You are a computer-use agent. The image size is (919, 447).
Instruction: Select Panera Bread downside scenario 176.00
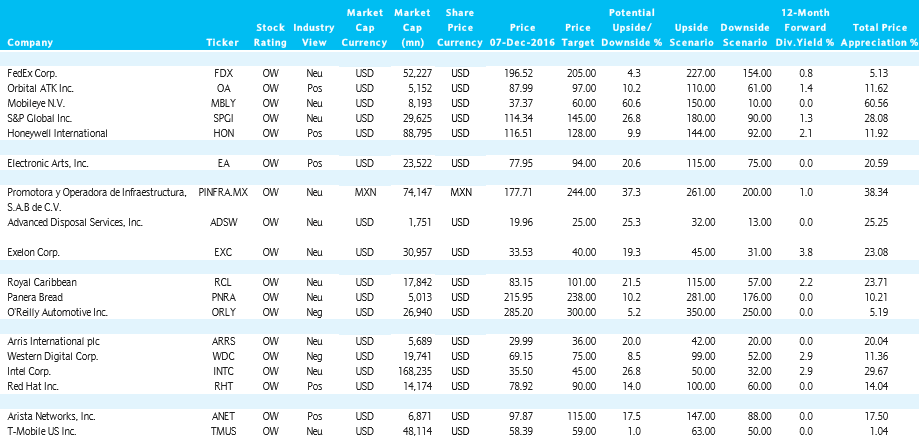(x=756, y=297)
